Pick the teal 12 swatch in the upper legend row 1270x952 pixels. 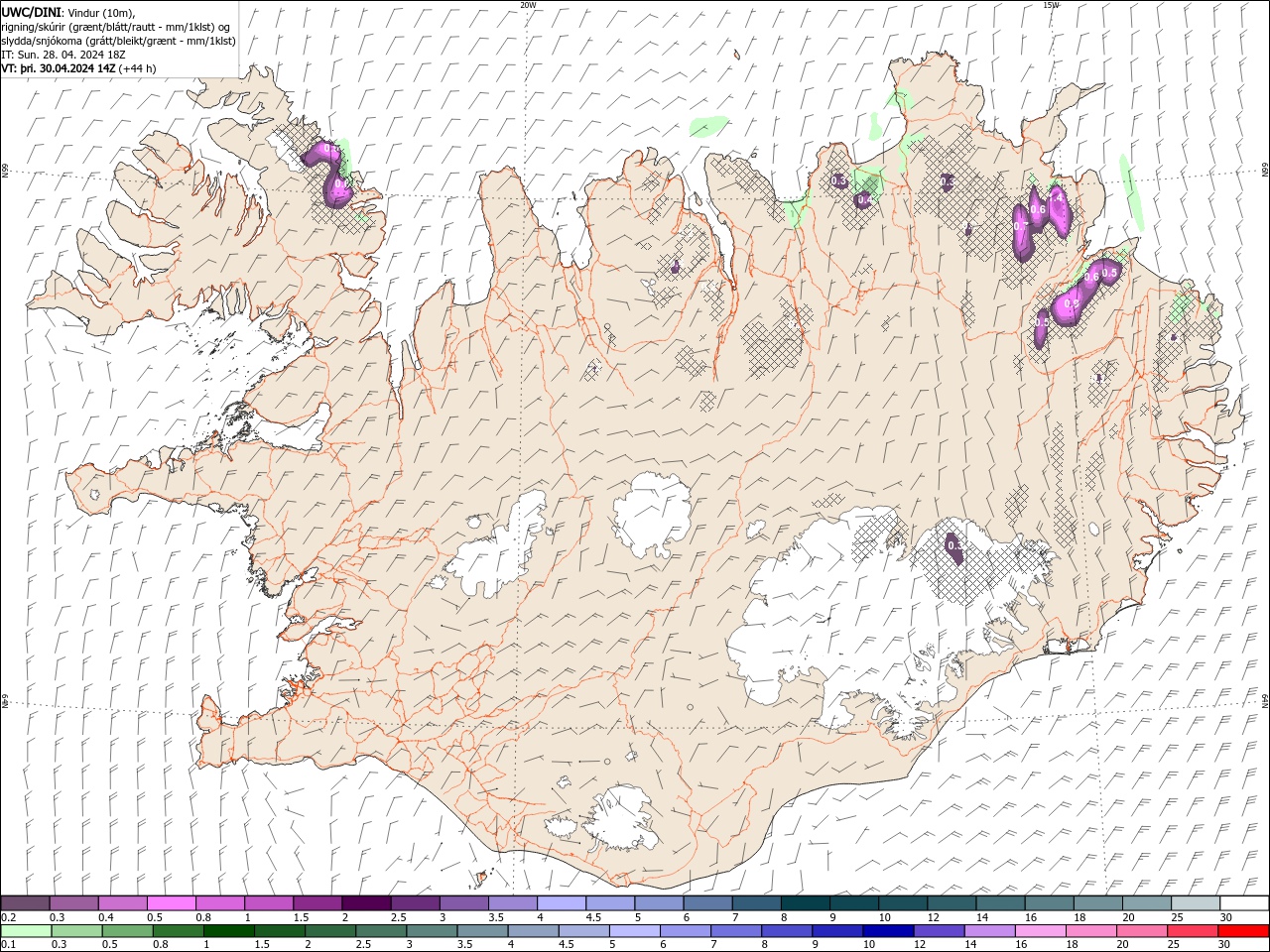tap(952, 902)
